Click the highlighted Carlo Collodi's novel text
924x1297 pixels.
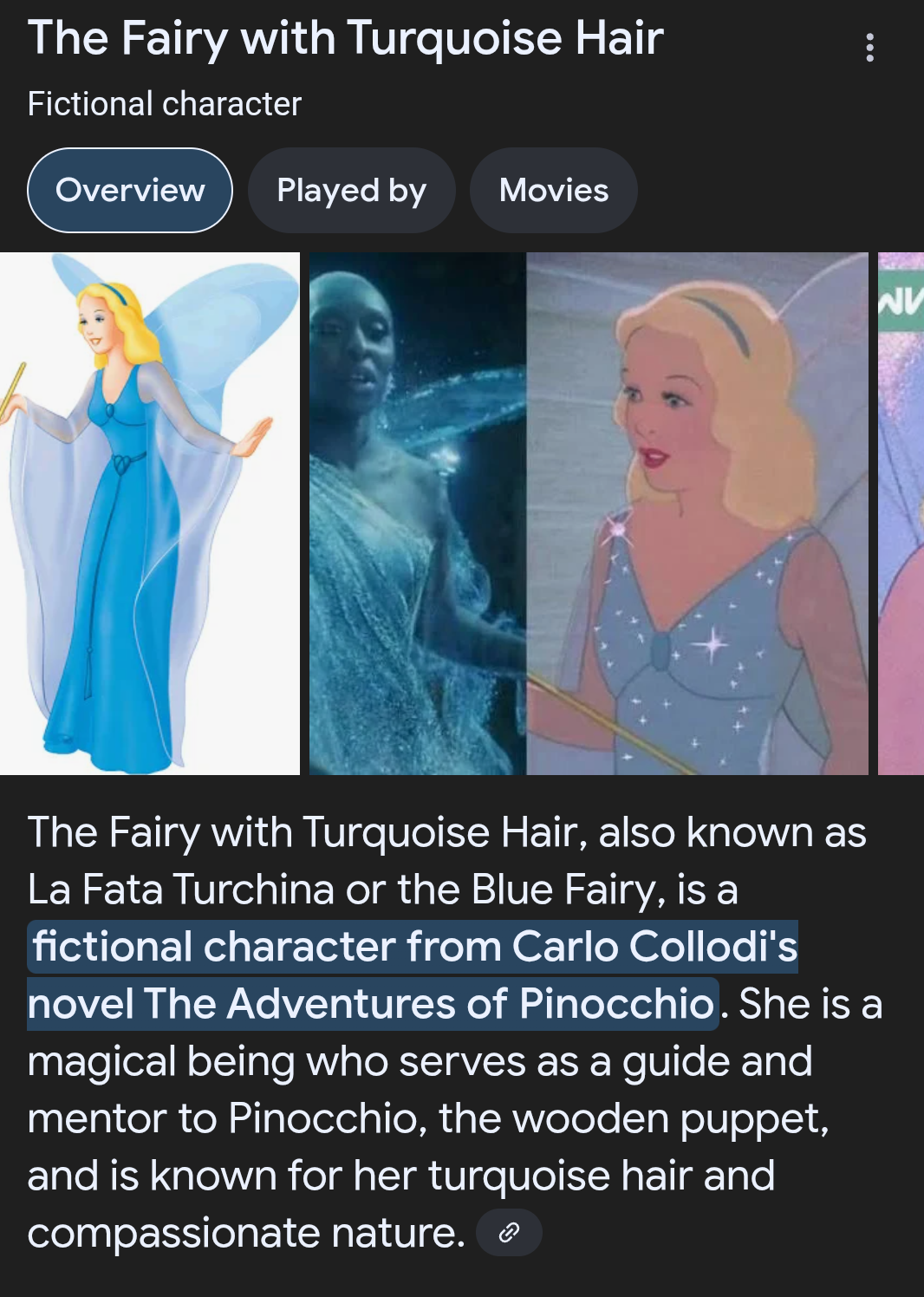point(654,946)
